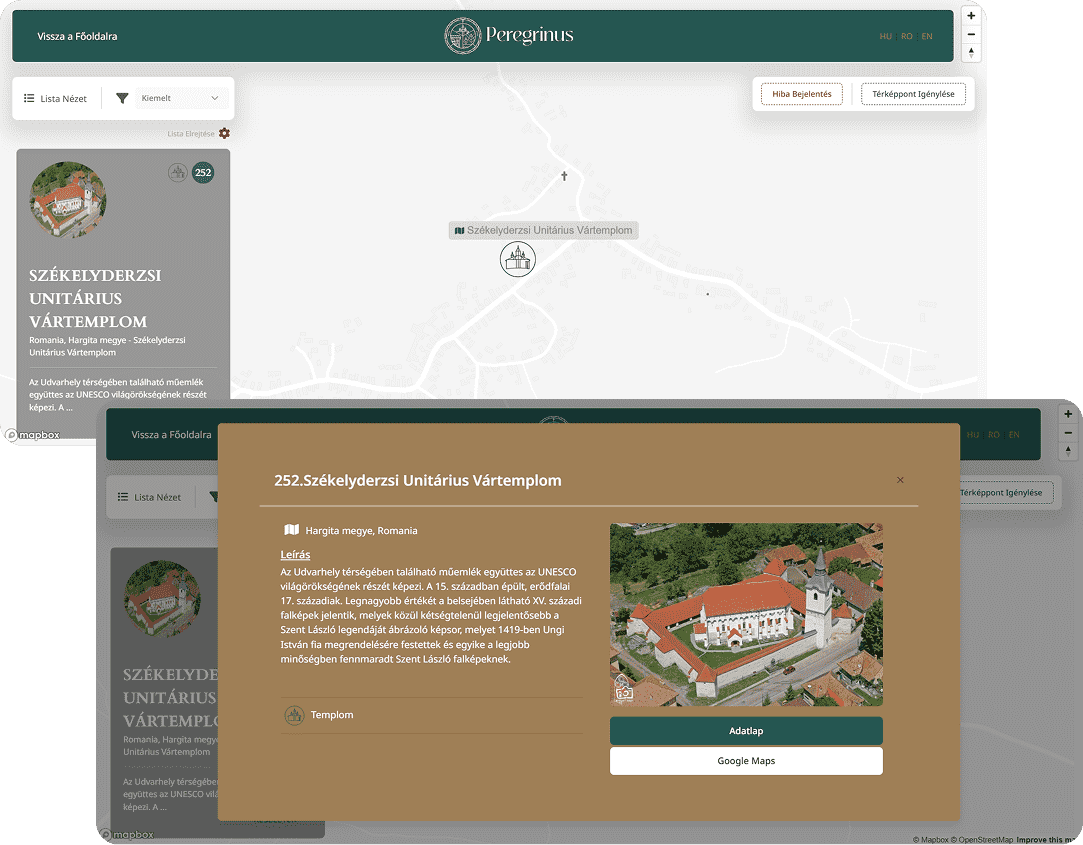Click the round church photo in the lower window's card
Screen dimensions: 1083x845
(x=162, y=598)
